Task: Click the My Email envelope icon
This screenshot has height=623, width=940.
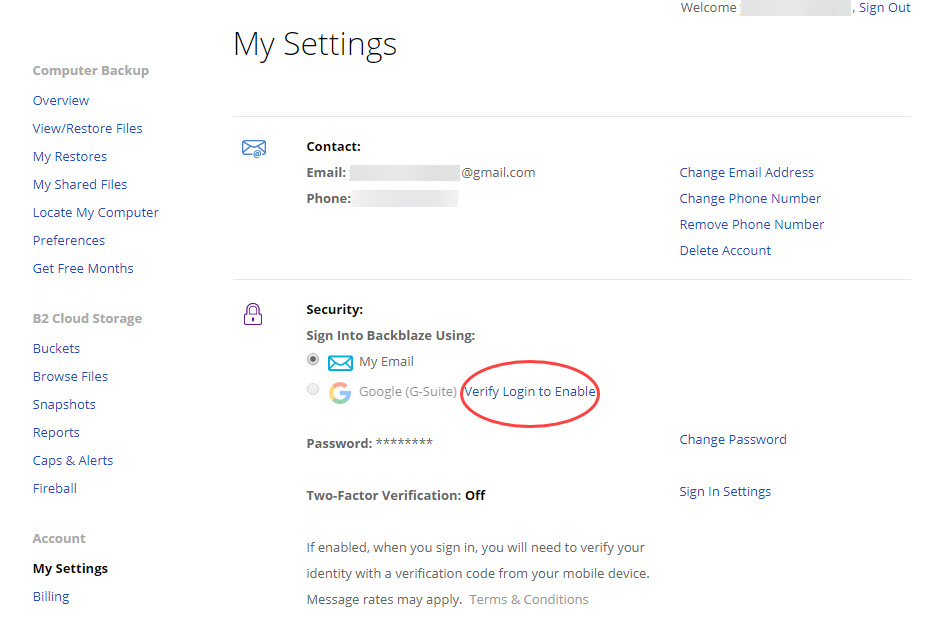Action: tap(340, 363)
